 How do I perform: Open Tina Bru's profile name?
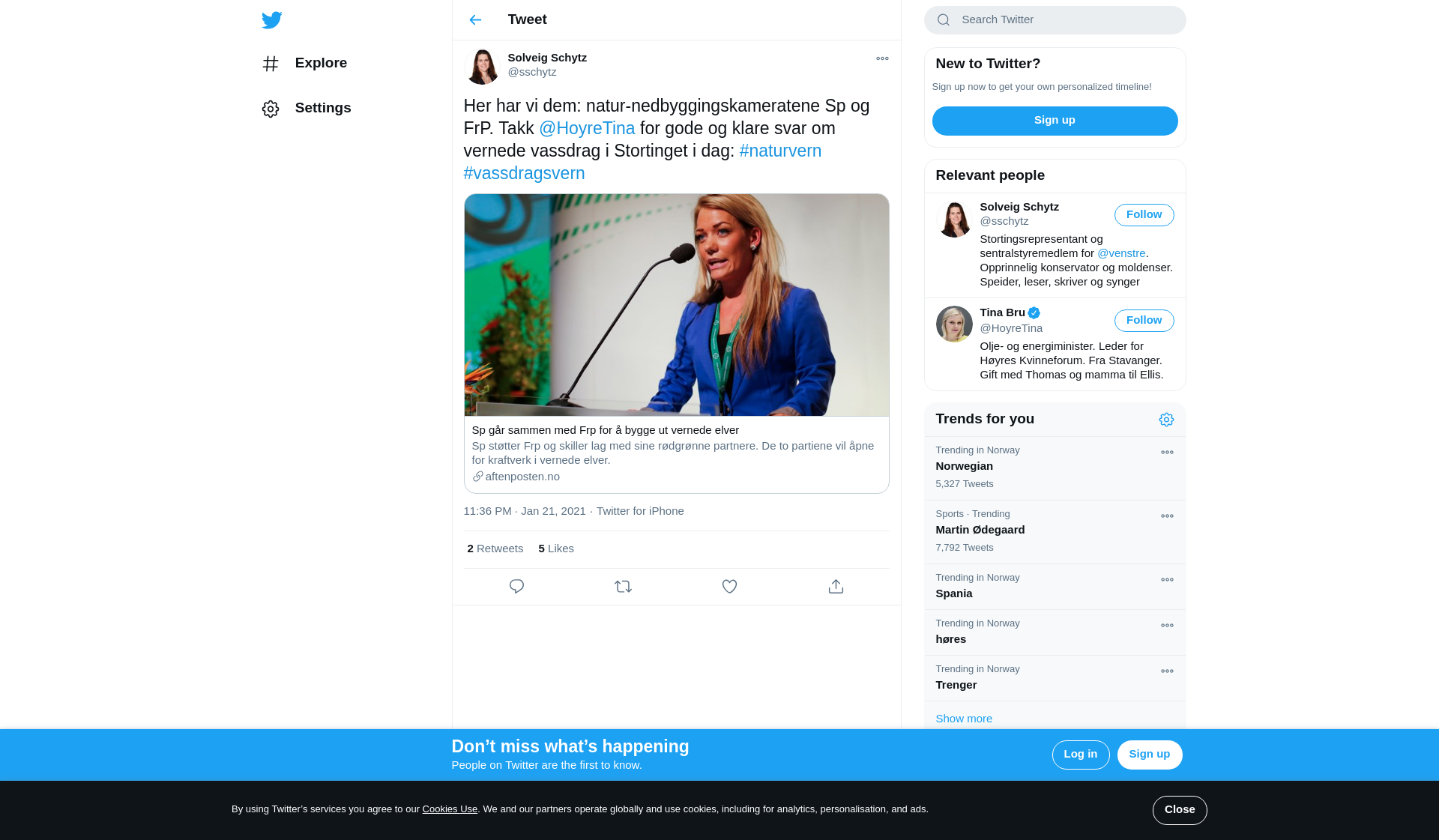(1002, 312)
